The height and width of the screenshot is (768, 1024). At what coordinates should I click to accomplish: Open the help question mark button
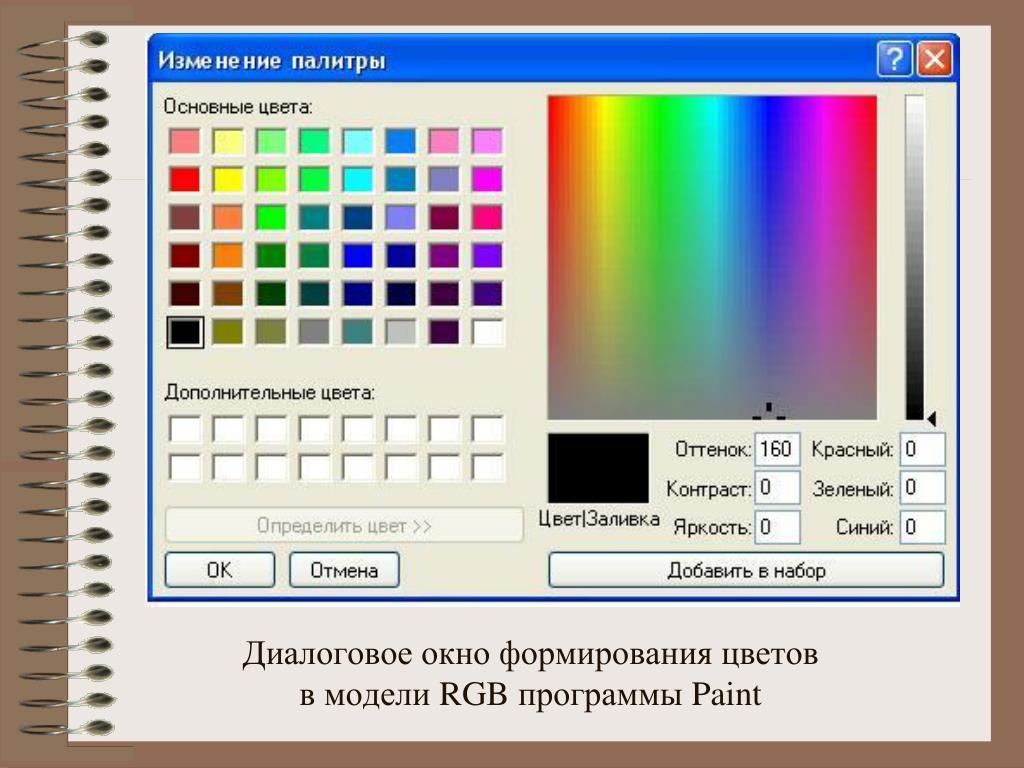pyautogui.click(x=894, y=59)
